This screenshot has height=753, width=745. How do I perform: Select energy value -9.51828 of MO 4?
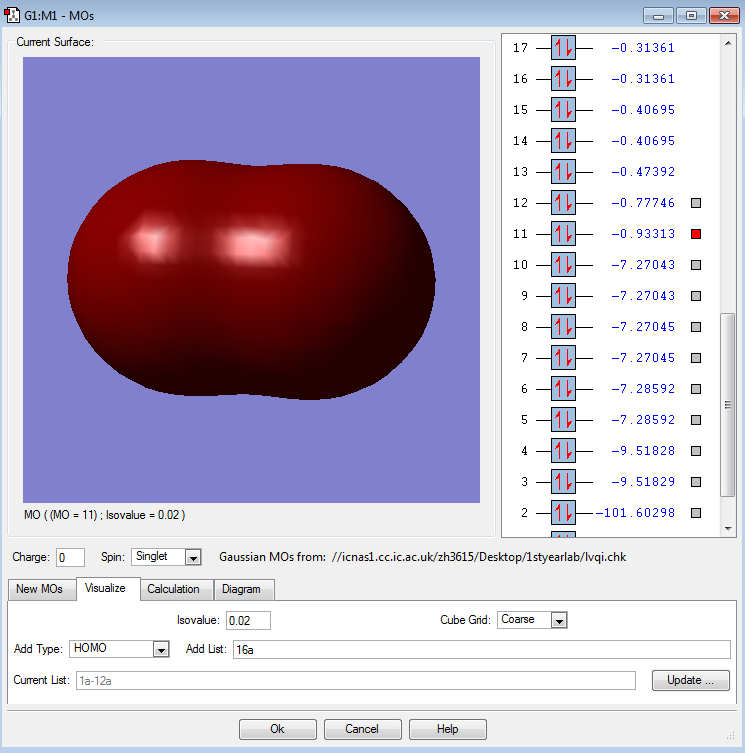click(643, 451)
